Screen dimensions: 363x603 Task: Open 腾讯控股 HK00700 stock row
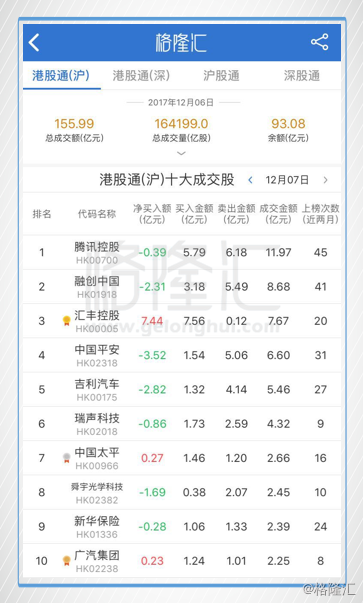pyautogui.click(x=182, y=252)
